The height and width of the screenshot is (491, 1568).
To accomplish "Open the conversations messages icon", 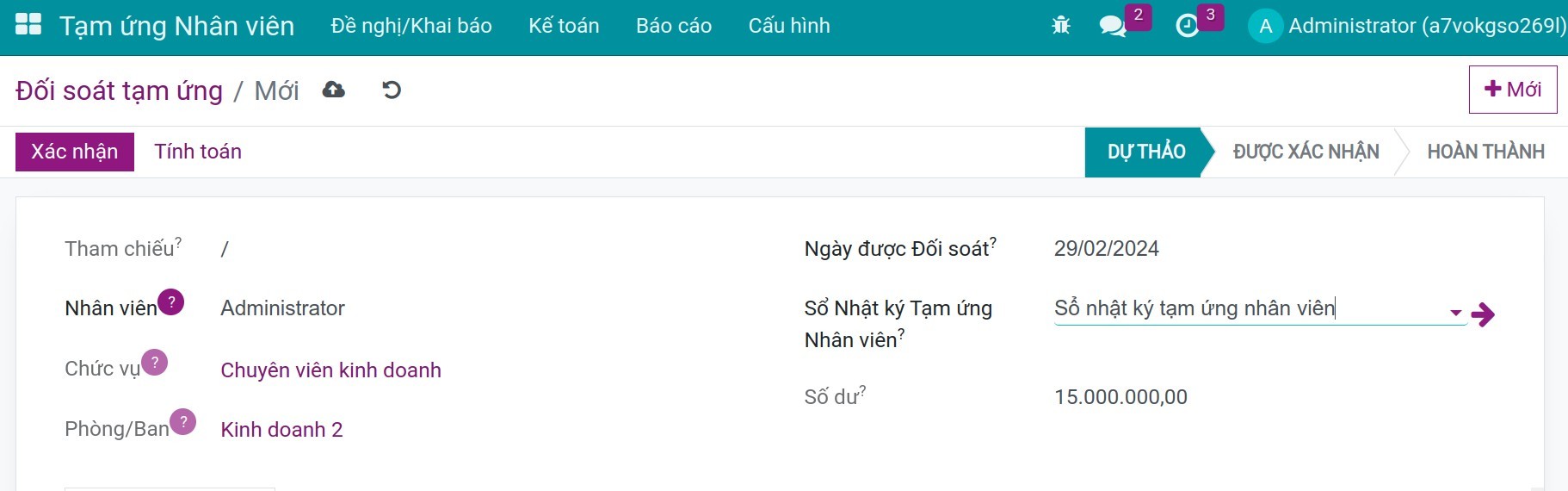I will [x=1113, y=26].
